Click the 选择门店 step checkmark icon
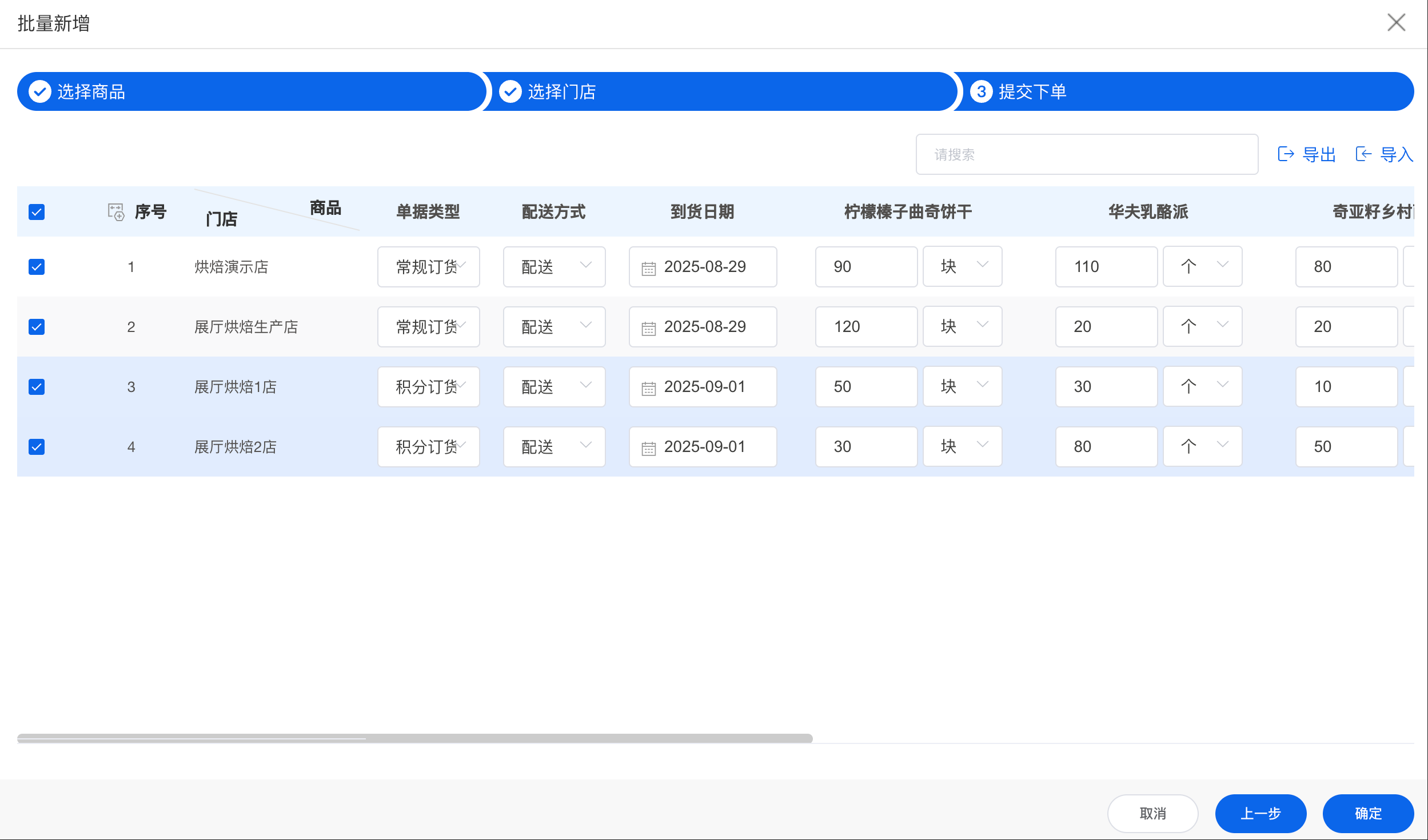Viewport: 1428px width, 840px height. tap(510, 91)
